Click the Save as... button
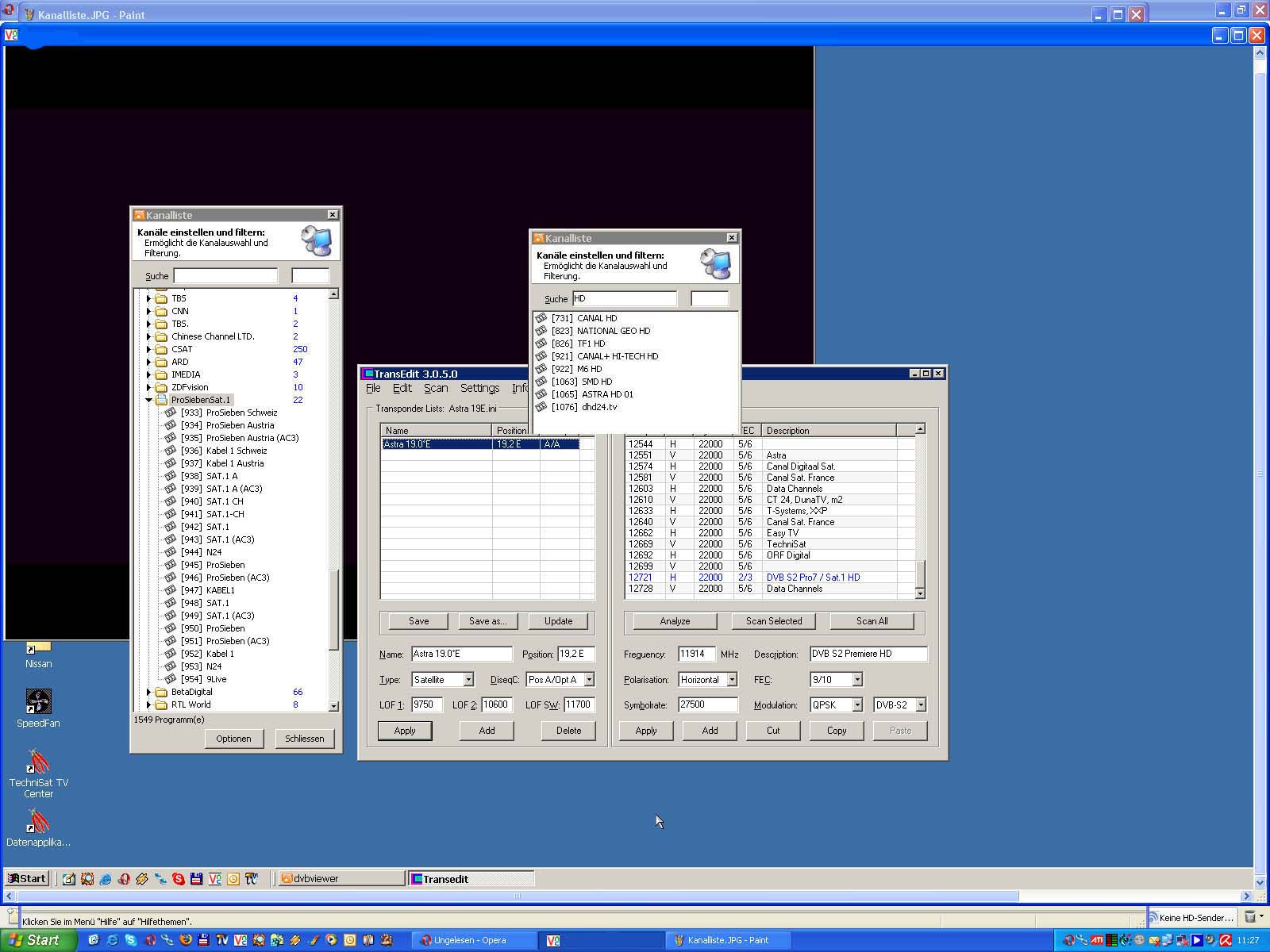Viewport: 1270px width, 952px height. [x=487, y=621]
